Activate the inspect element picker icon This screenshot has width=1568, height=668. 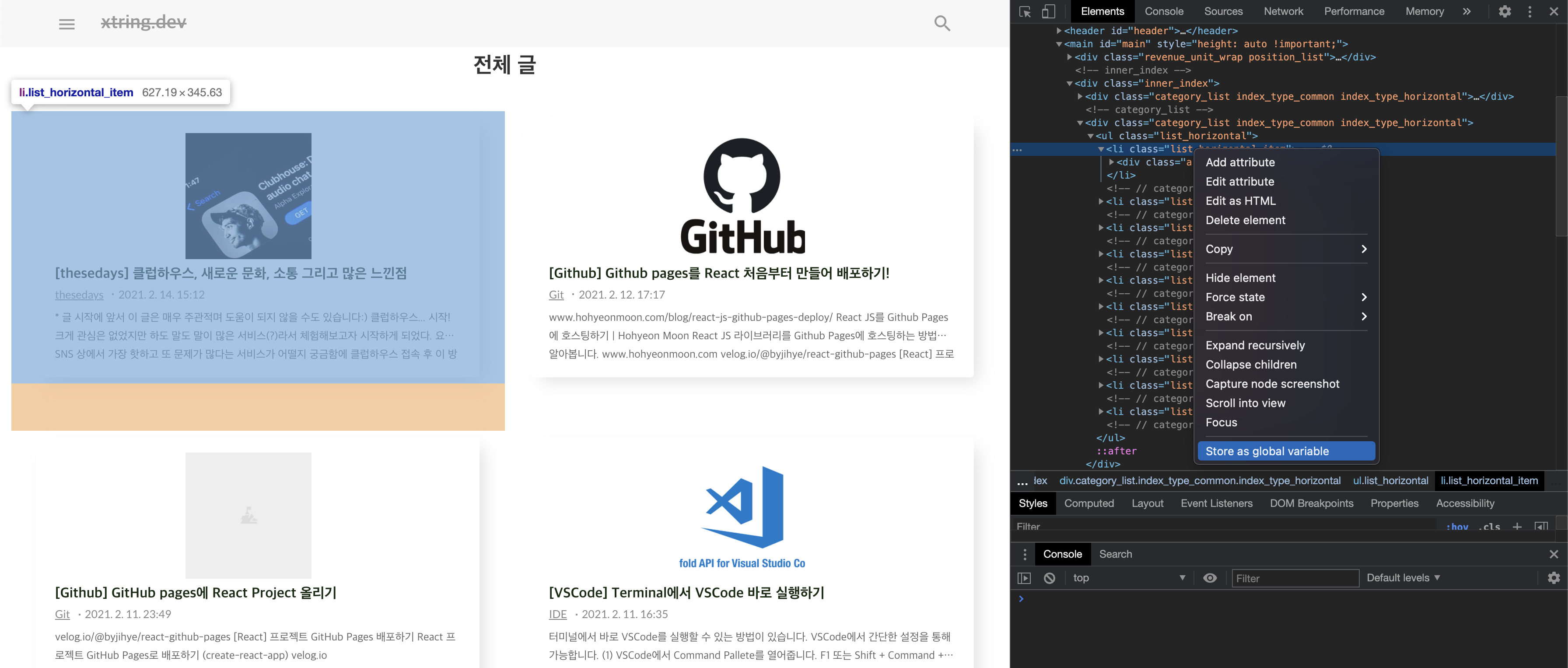[x=1025, y=11]
